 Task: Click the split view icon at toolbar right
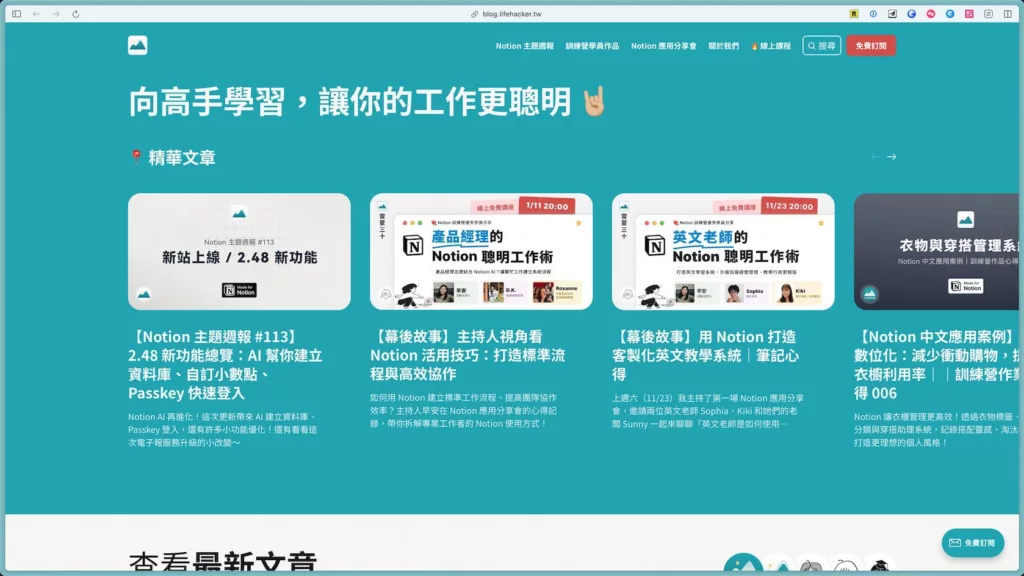point(1008,14)
